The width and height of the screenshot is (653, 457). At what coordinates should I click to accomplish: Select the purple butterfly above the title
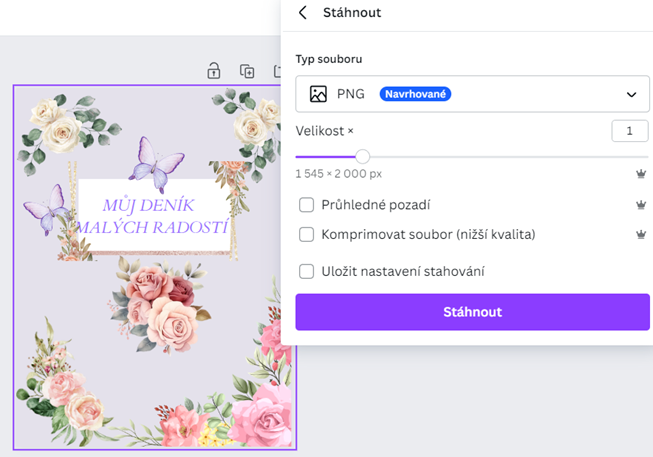tap(157, 164)
